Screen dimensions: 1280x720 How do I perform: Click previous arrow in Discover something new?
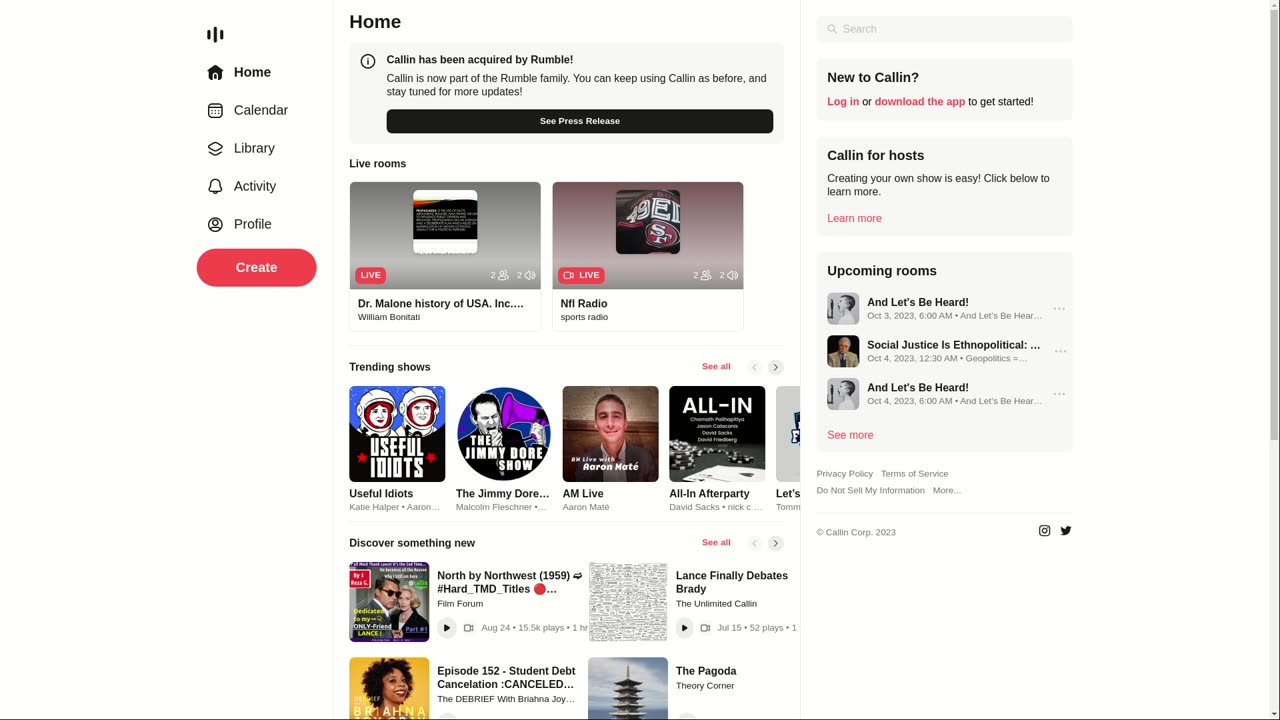pos(755,543)
